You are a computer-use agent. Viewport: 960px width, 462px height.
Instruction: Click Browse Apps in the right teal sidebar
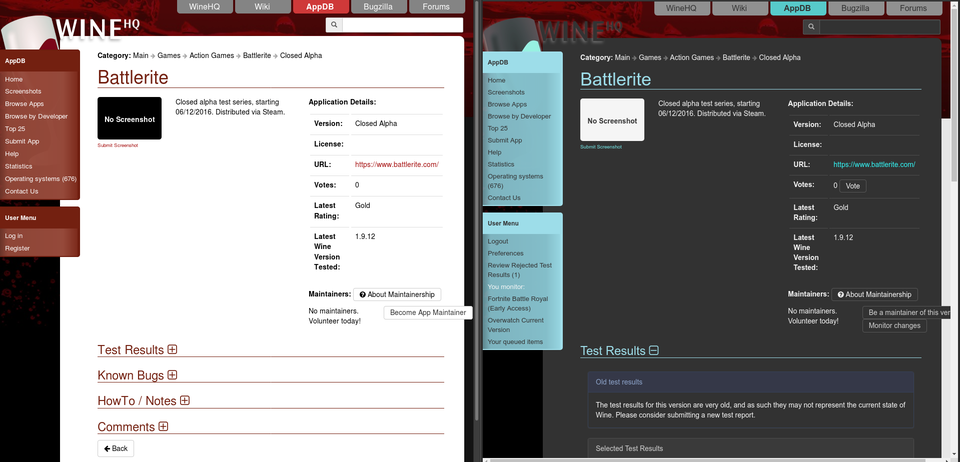point(507,104)
